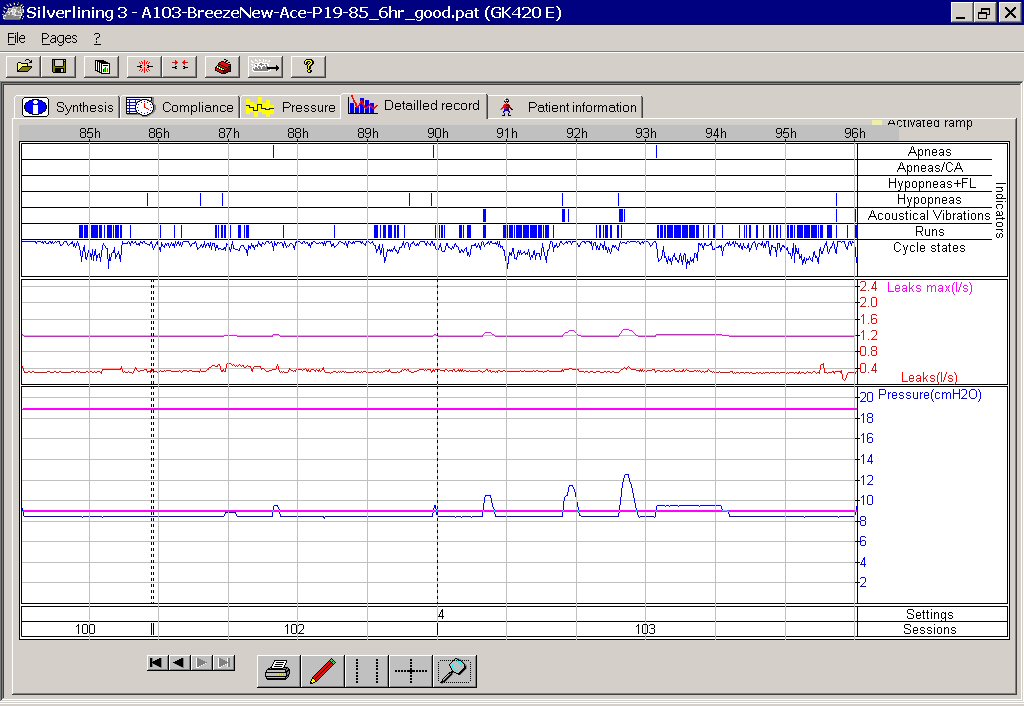Open the File menu
This screenshot has width=1024, height=706.
coord(16,39)
